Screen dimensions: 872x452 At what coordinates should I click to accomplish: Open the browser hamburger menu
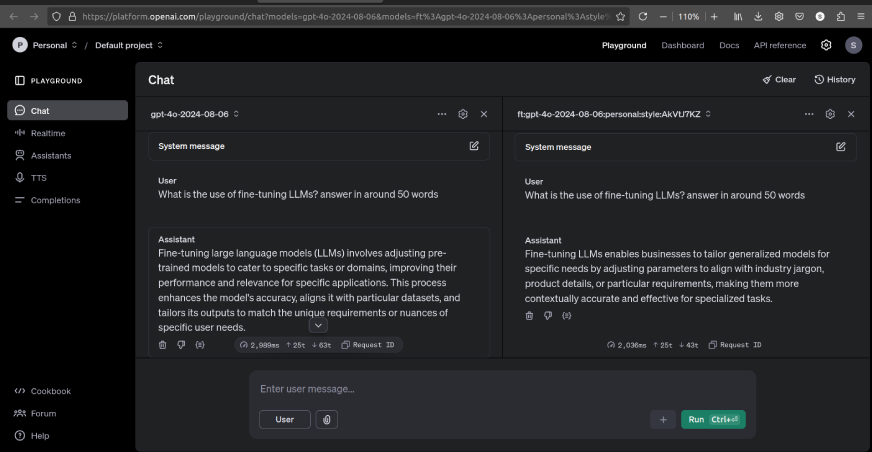(860, 17)
